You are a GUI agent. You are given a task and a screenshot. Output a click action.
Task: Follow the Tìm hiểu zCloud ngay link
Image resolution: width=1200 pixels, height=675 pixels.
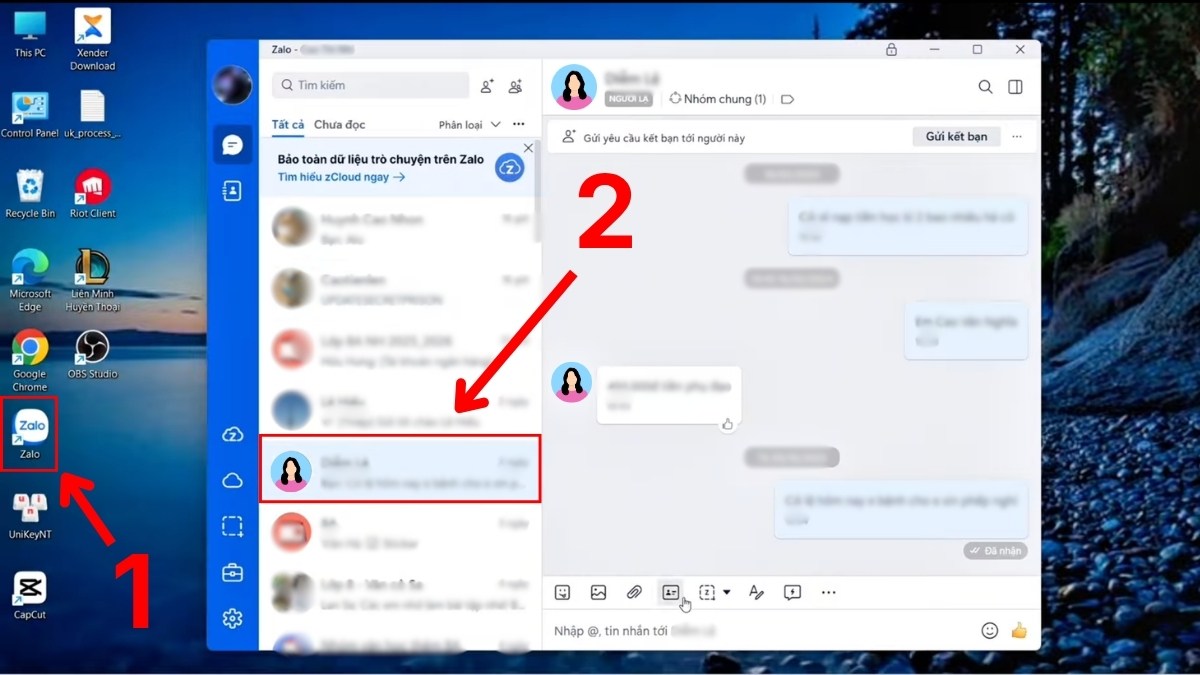coord(341,177)
